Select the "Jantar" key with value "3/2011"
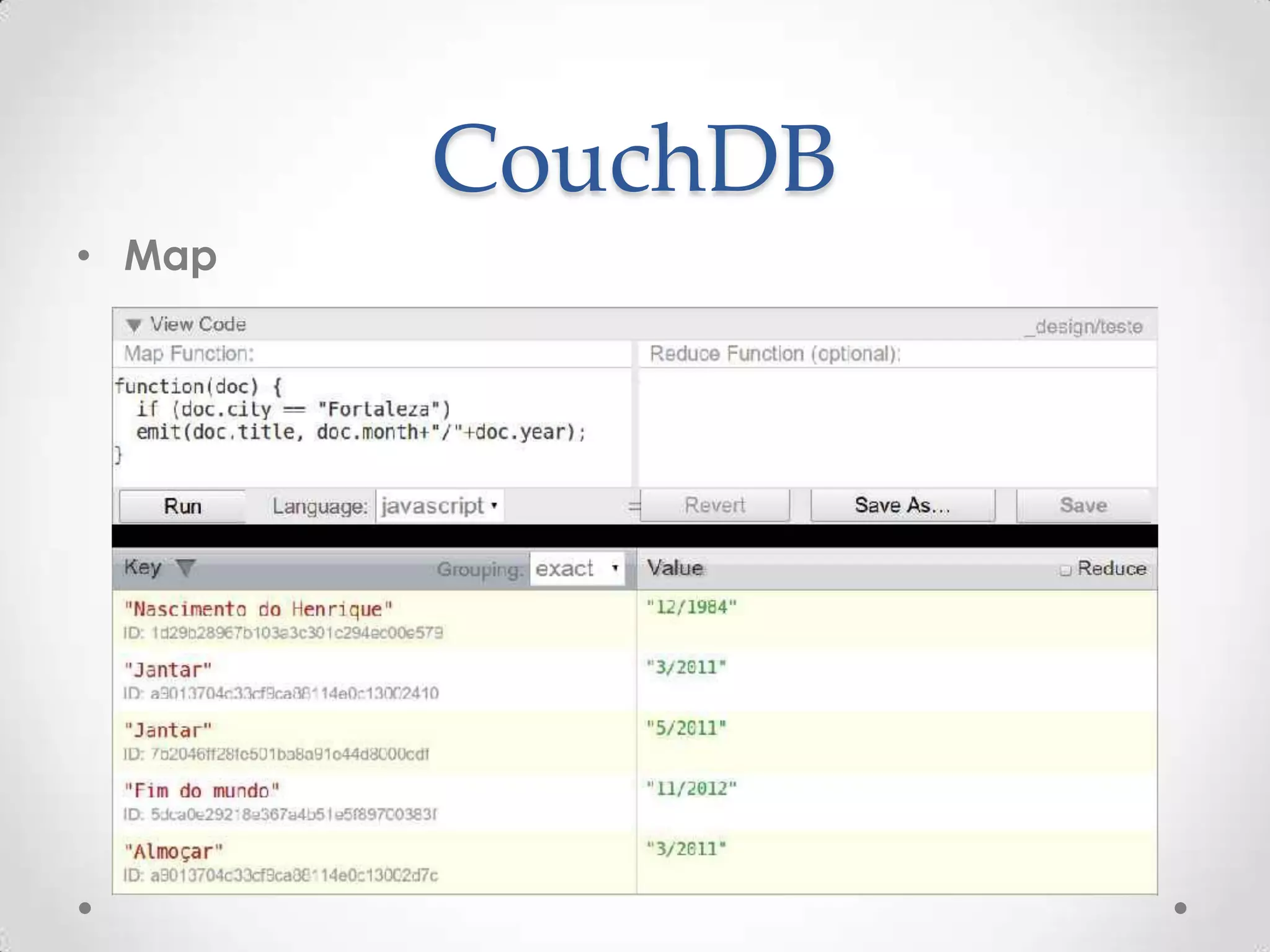Viewport: 1270px width, 952px height. point(168,670)
